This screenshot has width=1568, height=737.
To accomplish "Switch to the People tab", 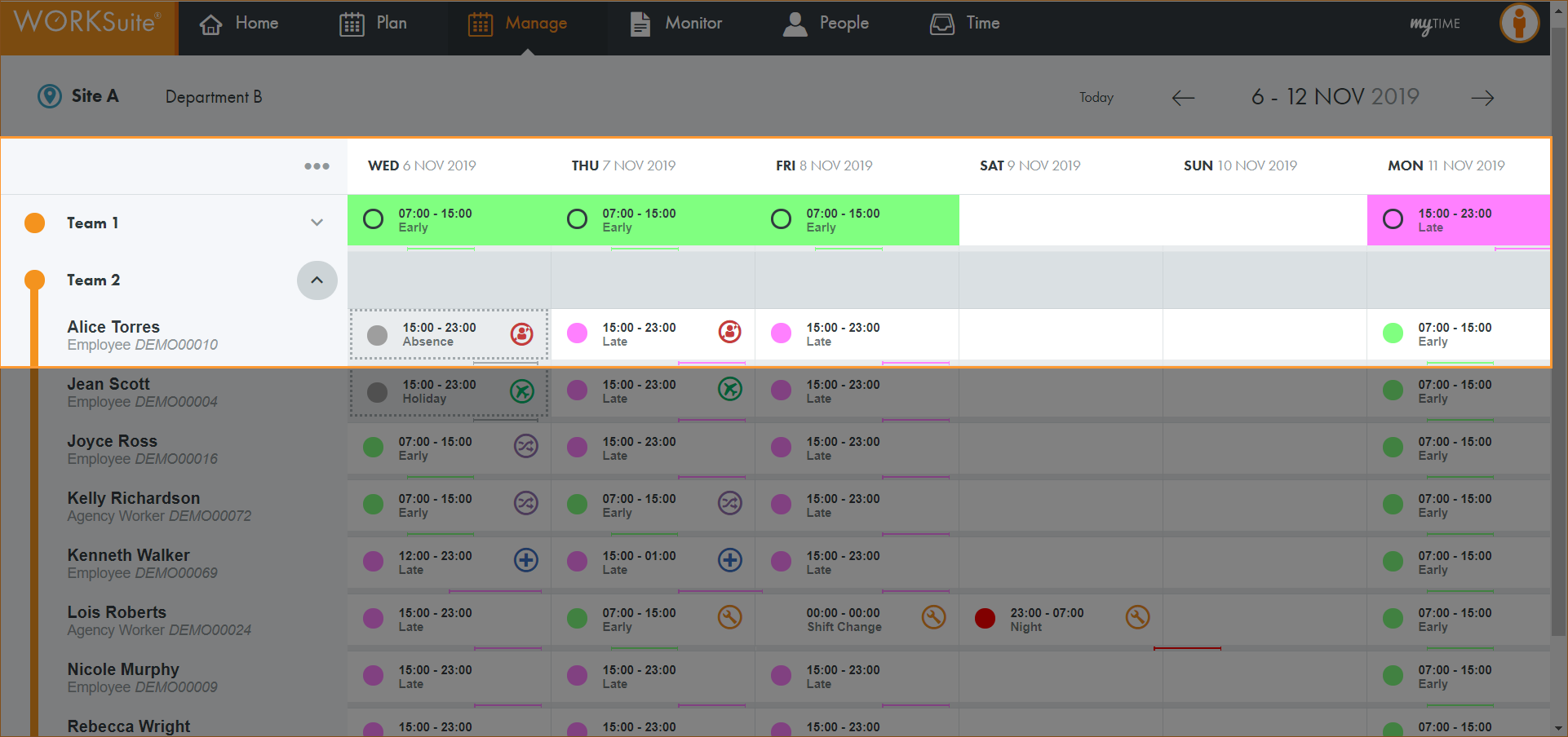I will pos(826,24).
